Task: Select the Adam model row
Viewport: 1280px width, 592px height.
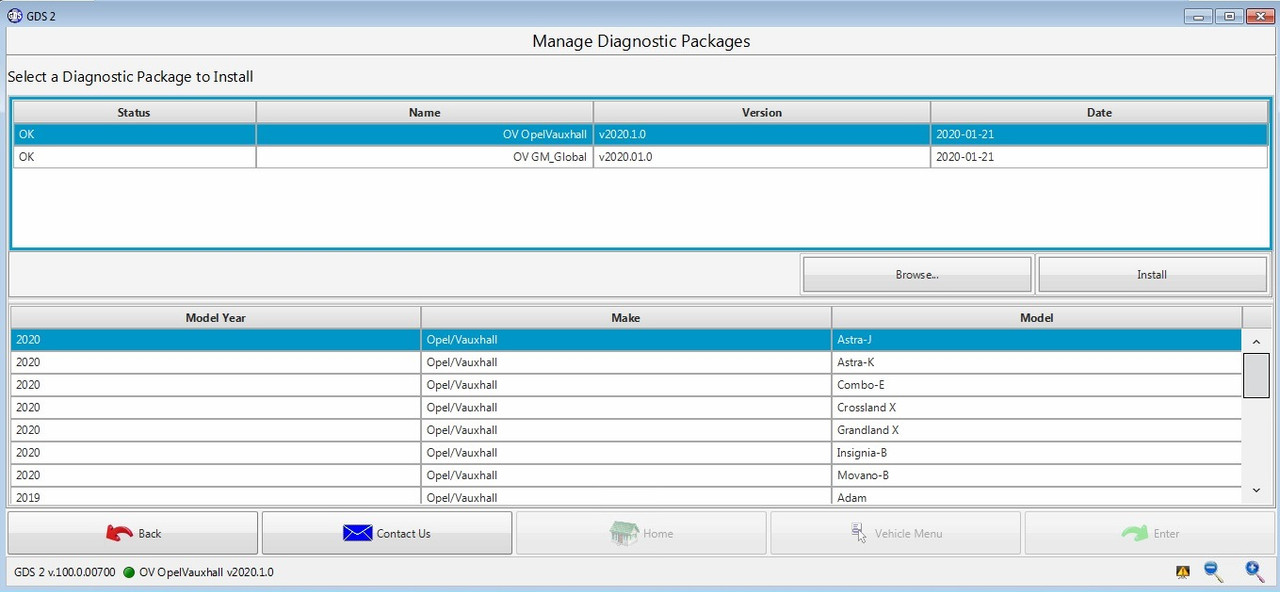Action: [626, 496]
